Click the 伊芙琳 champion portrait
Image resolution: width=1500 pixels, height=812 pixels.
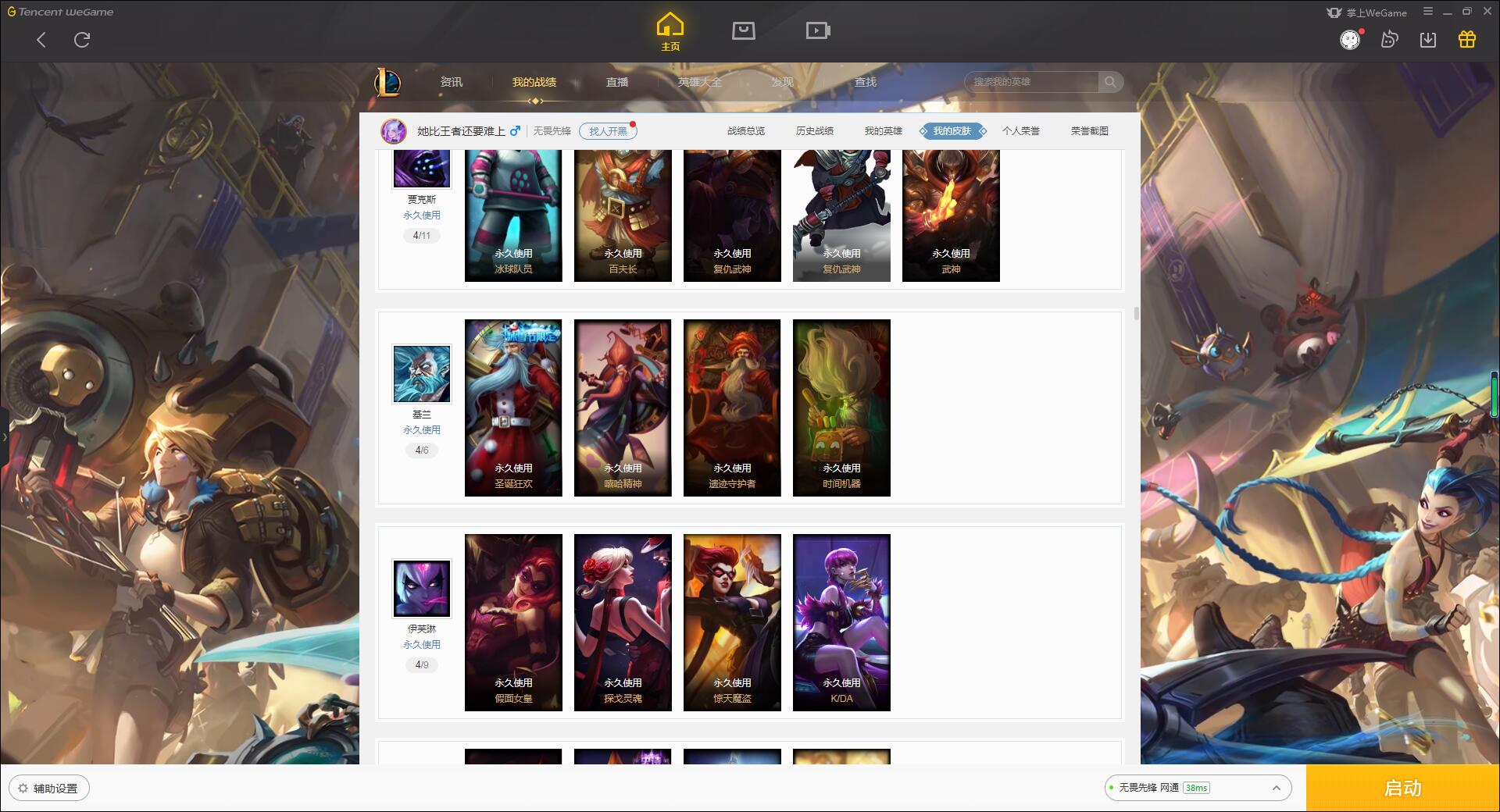pos(422,589)
